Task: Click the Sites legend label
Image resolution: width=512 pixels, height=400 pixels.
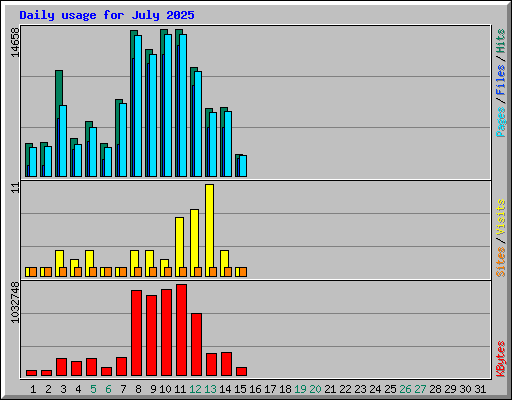Action: coord(500,262)
